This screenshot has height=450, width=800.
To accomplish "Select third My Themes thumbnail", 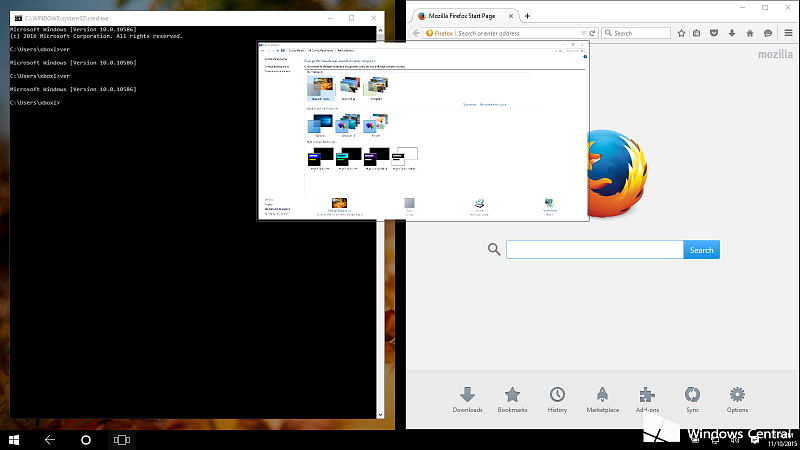I will pyautogui.click(x=377, y=88).
